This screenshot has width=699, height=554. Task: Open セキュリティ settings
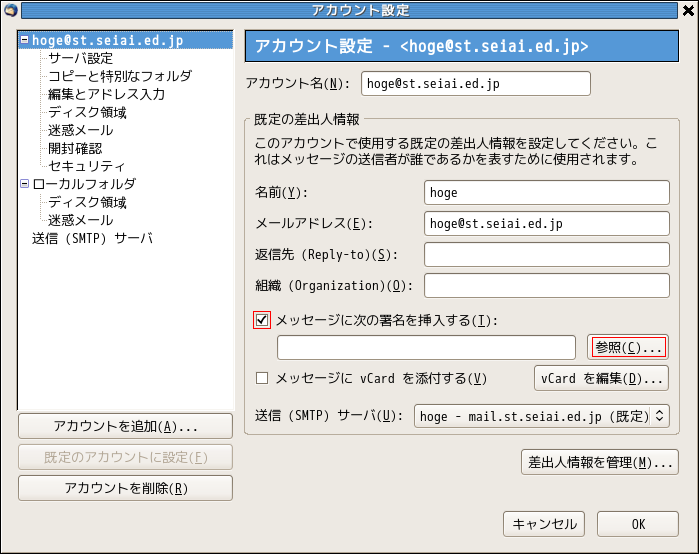click(x=86, y=166)
